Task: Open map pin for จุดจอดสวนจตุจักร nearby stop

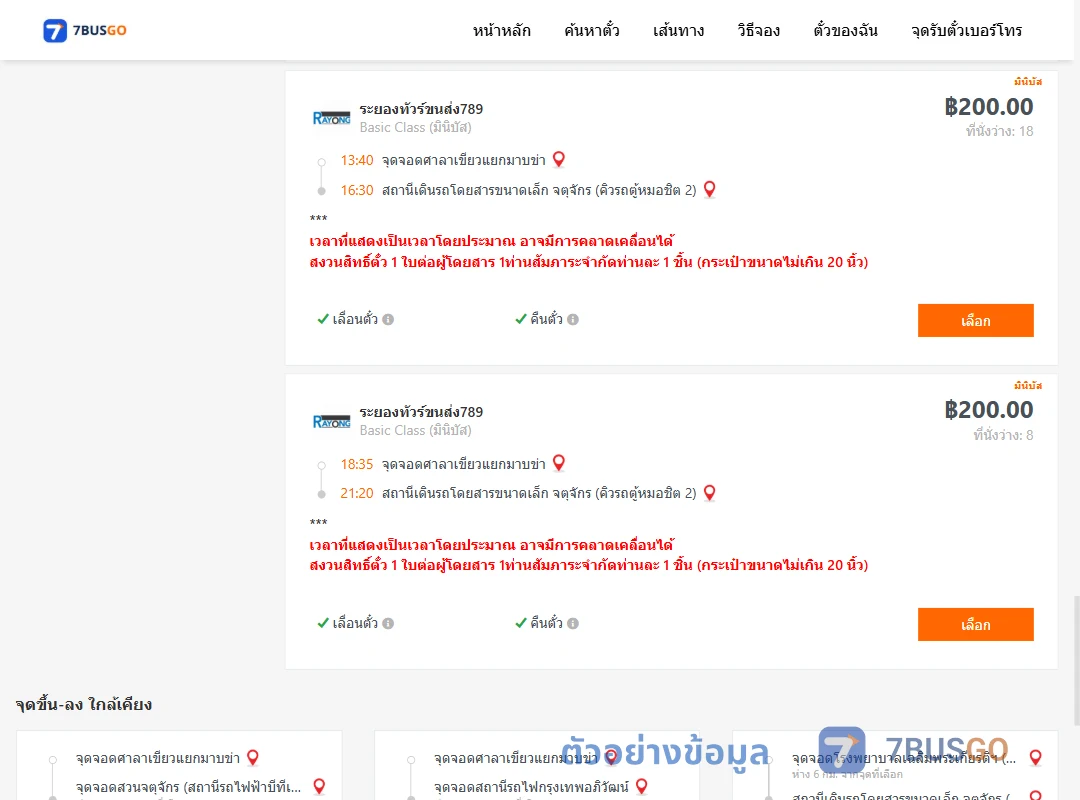Action: click(x=319, y=786)
